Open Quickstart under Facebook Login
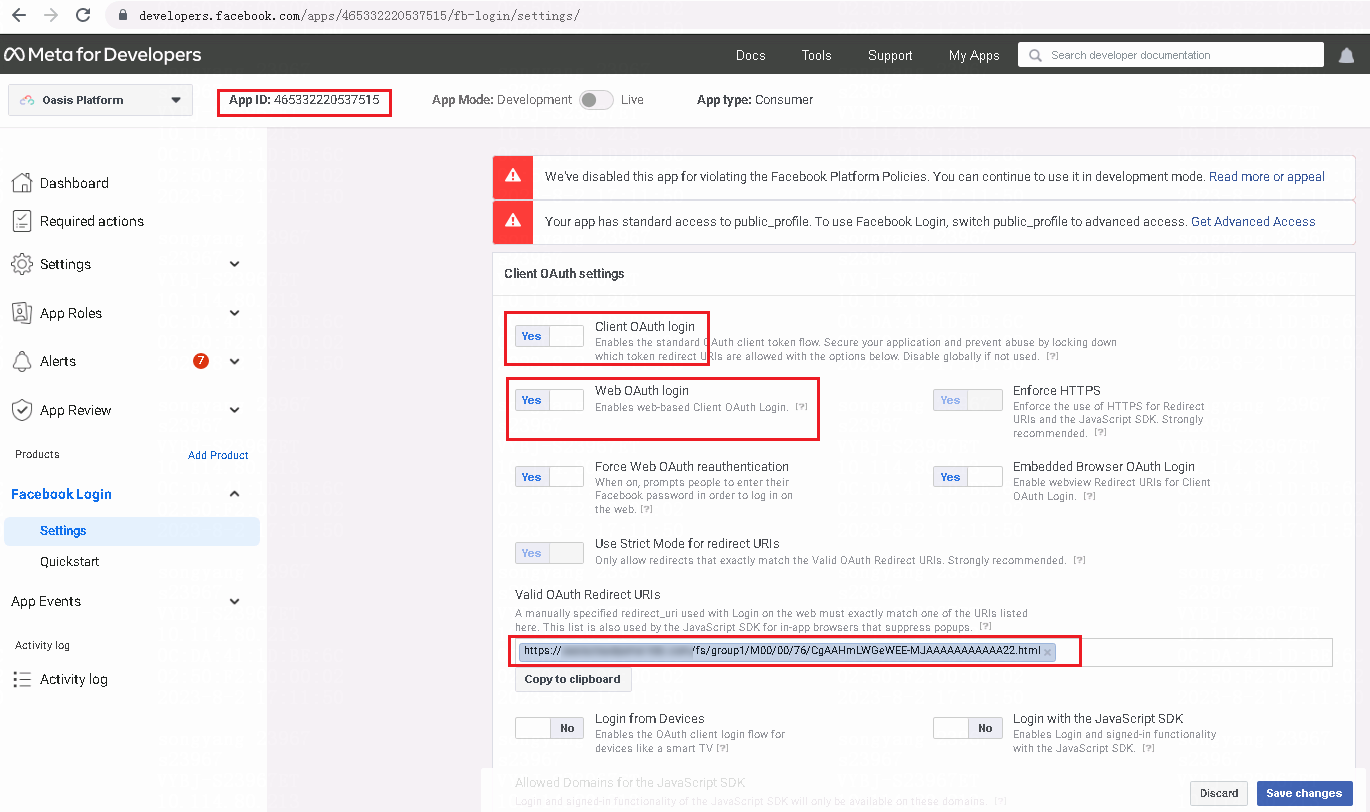Screen dimensions: 1370x812 click(69, 562)
